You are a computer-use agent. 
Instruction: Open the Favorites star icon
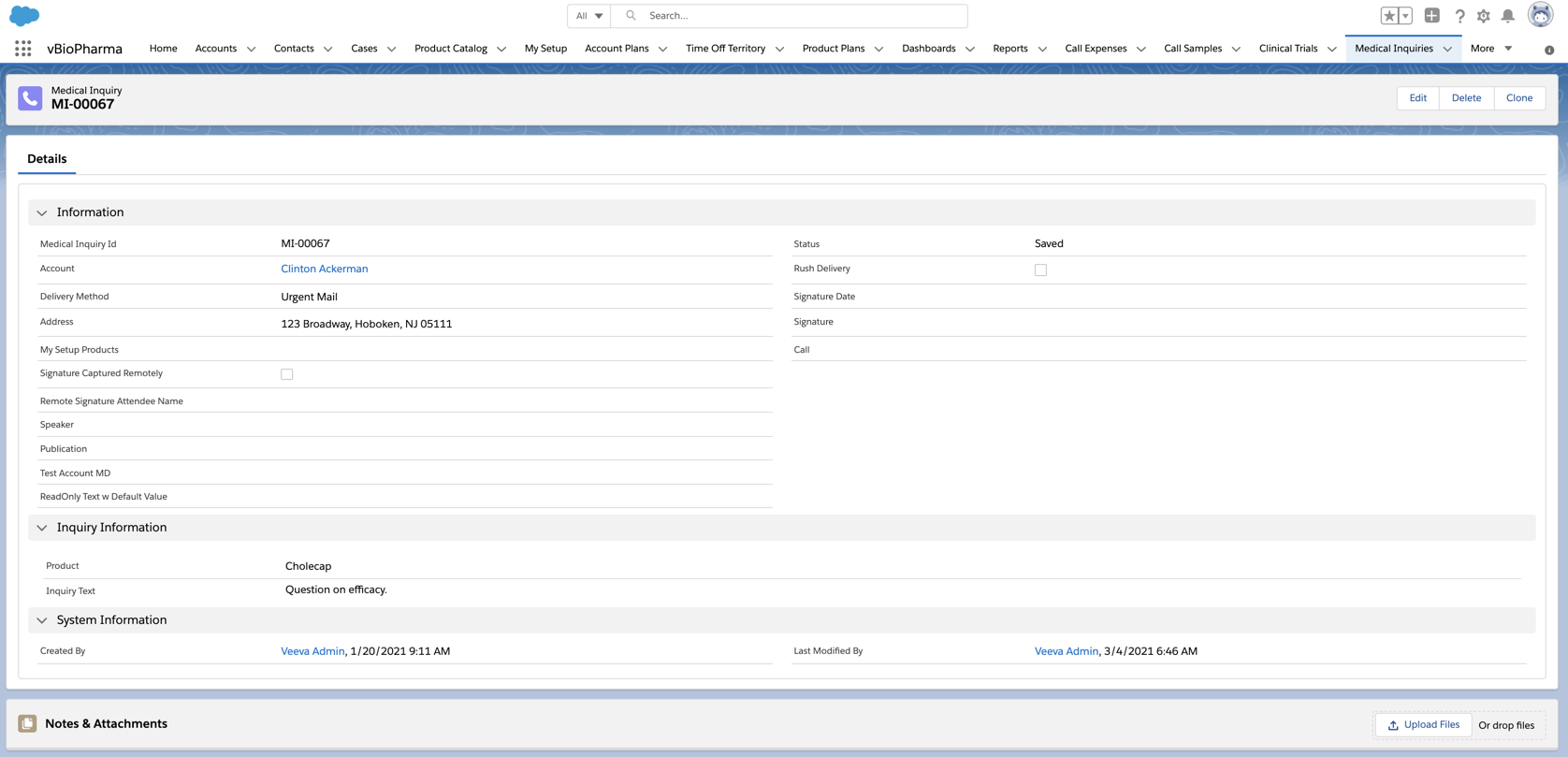(1389, 16)
